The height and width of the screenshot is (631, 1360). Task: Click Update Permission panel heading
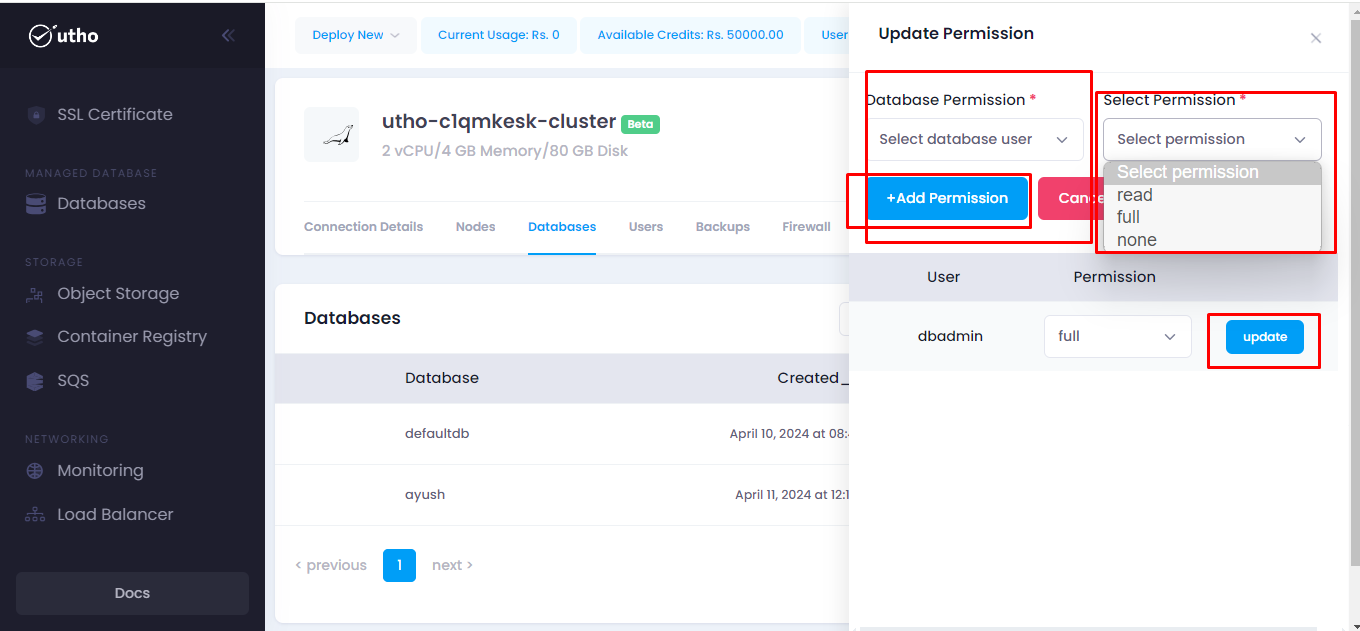click(956, 34)
